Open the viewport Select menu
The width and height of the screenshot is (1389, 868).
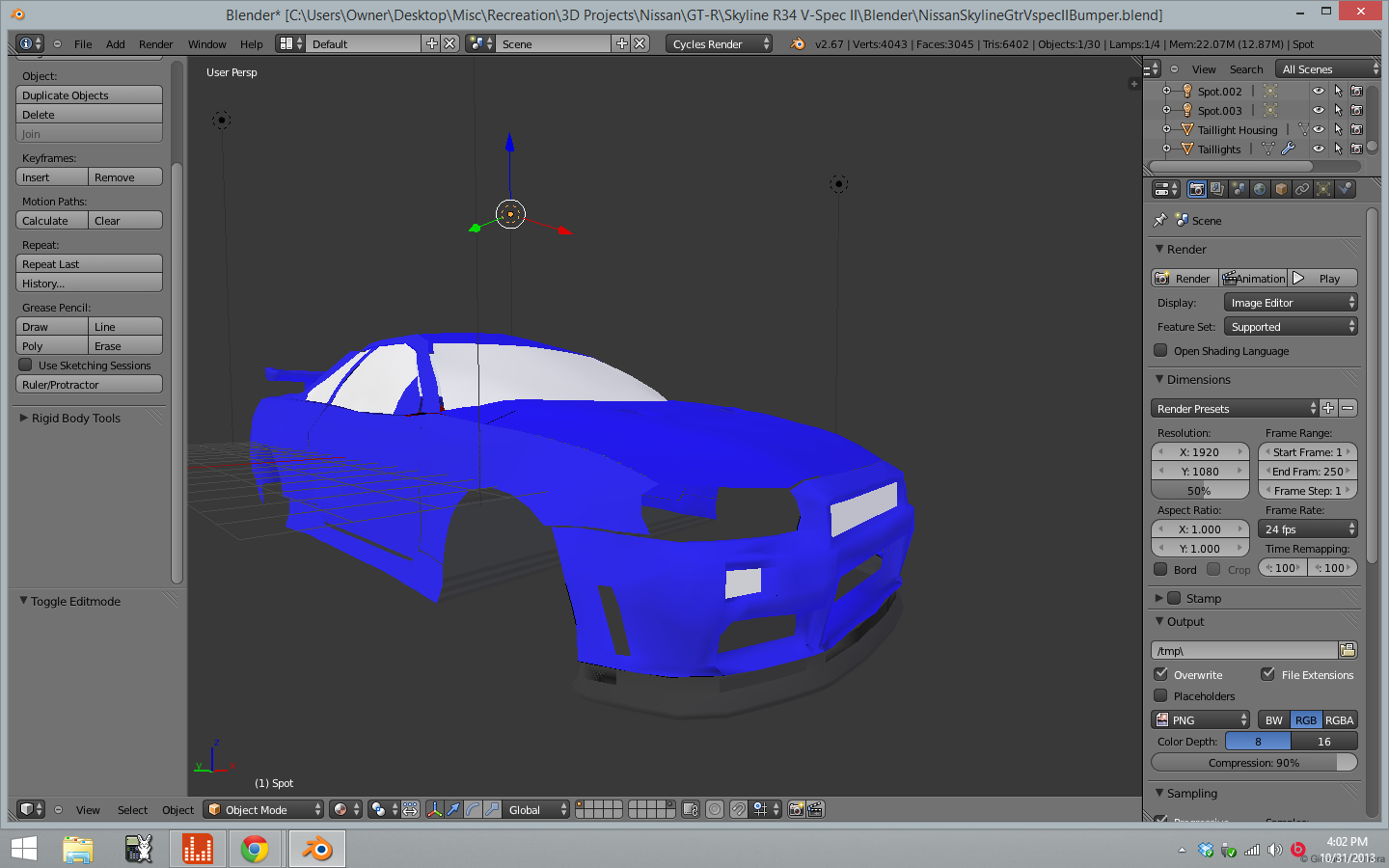pos(133,809)
